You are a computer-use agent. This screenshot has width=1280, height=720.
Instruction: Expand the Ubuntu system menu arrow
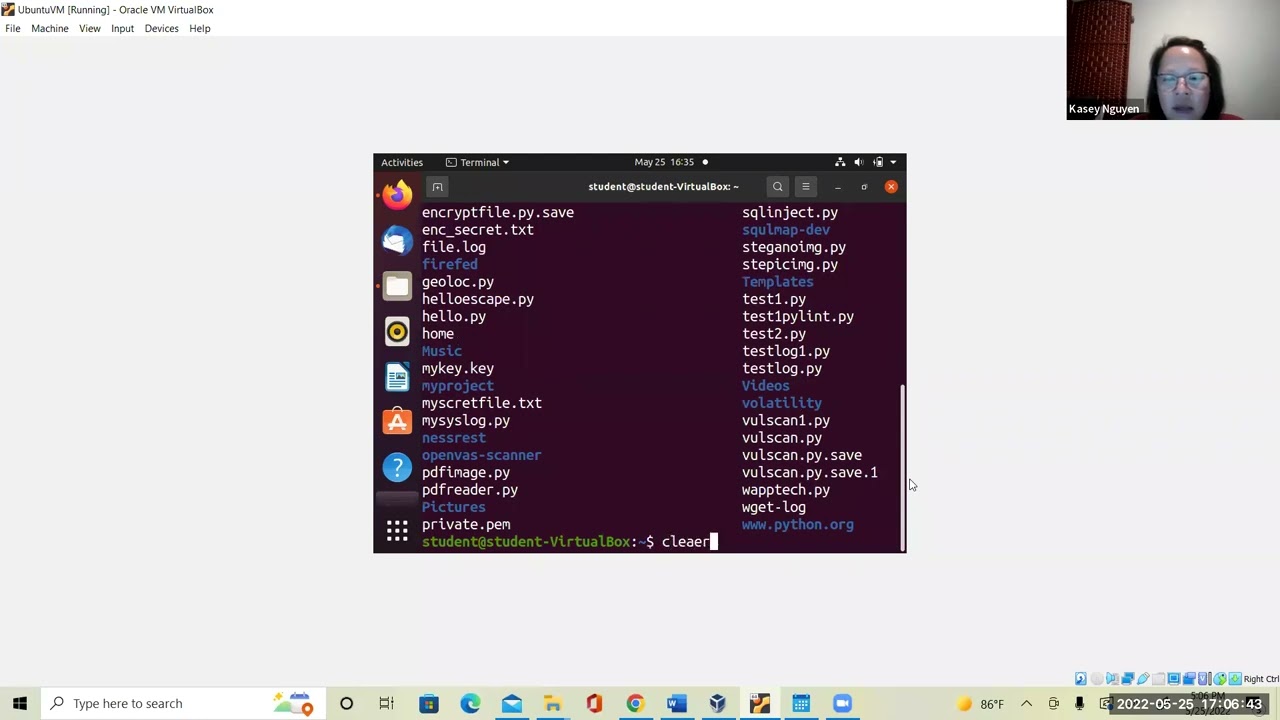pos(893,162)
